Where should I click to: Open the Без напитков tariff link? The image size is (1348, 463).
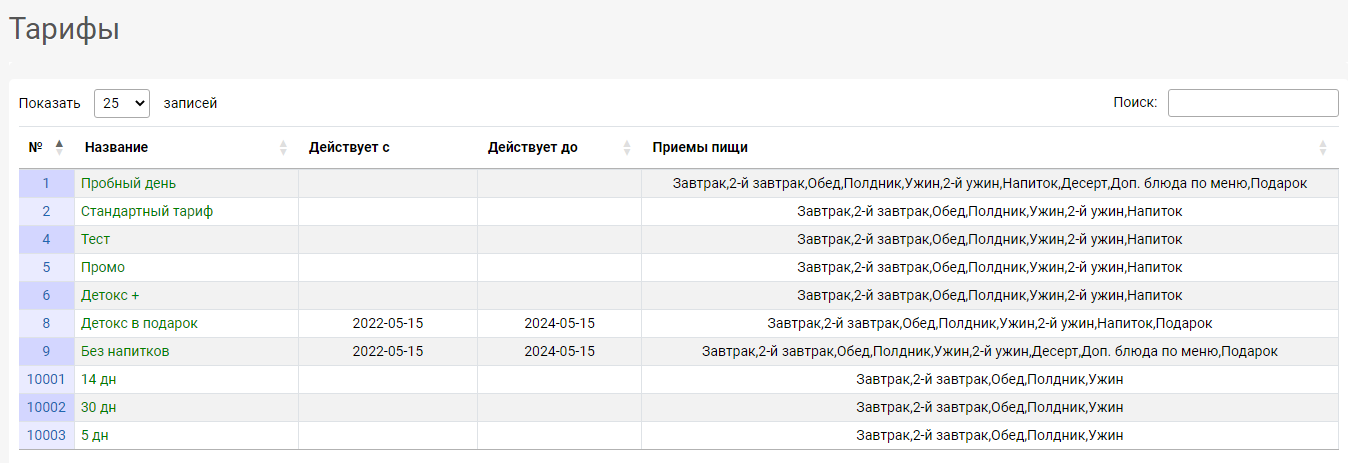[x=125, y=352]
